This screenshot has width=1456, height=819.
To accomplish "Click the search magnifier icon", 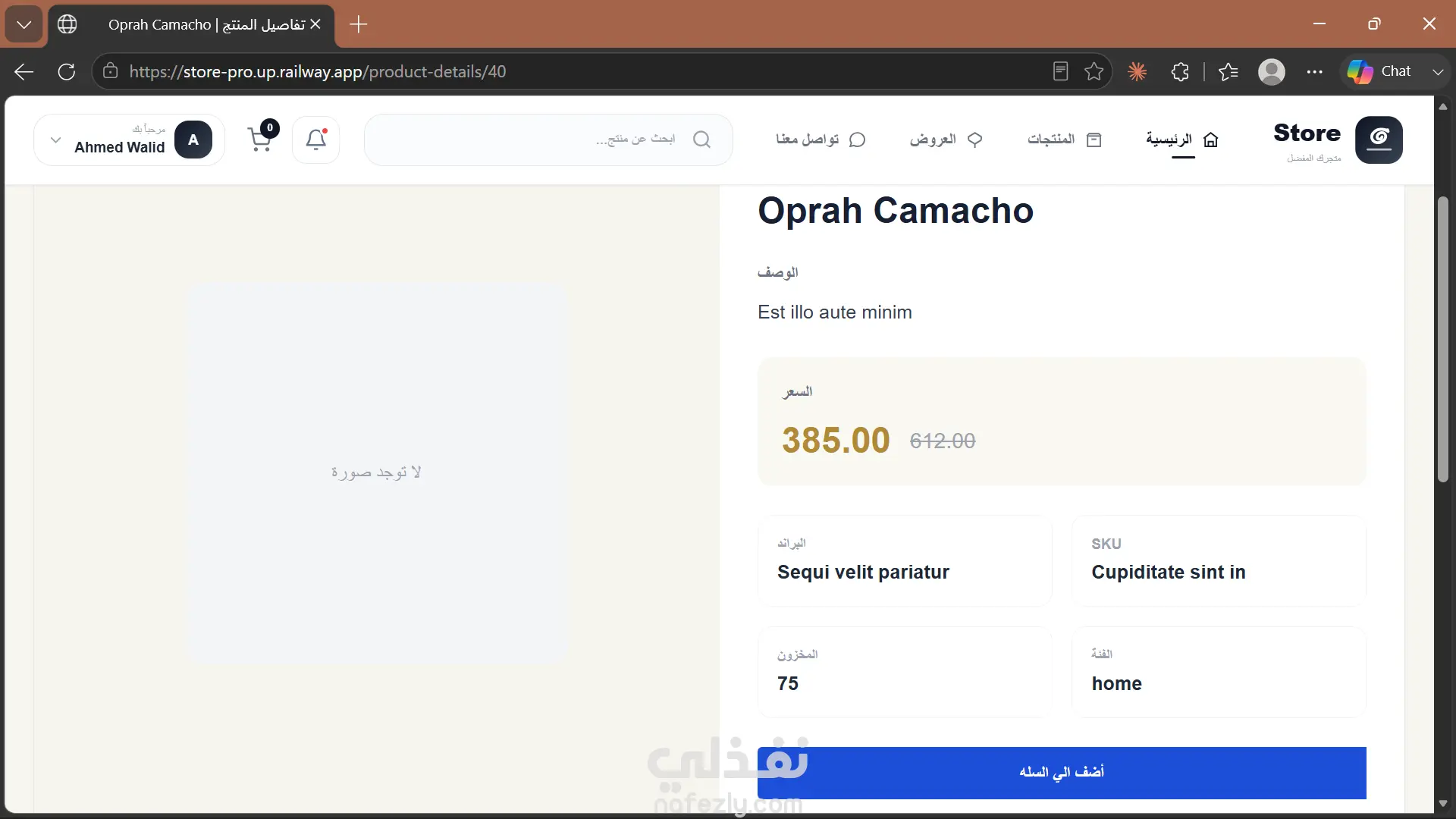I will 702,140.
